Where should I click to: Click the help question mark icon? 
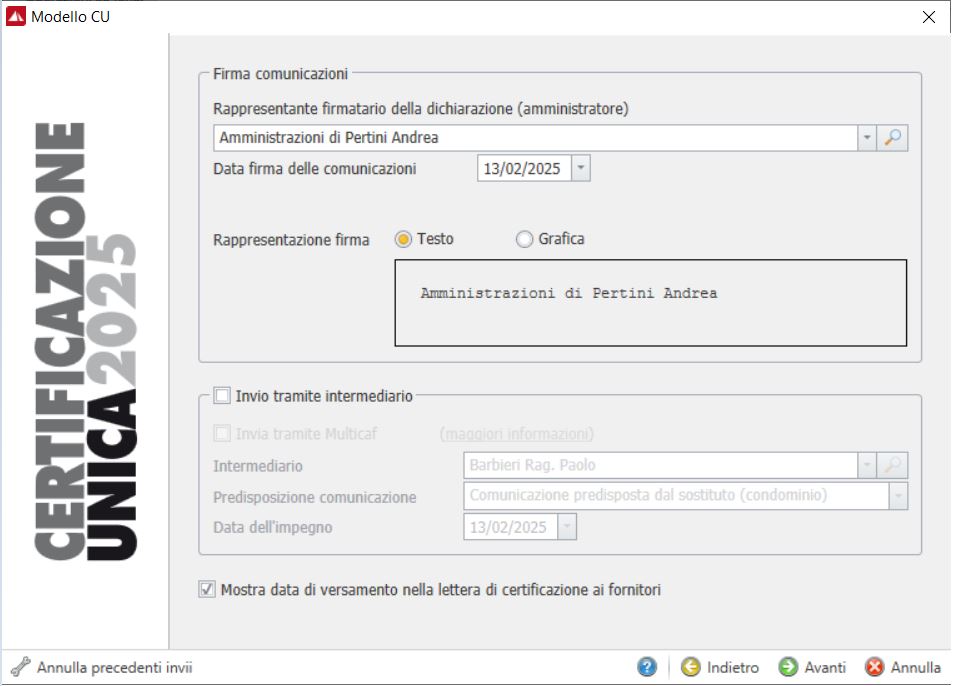tap(647, 667)
